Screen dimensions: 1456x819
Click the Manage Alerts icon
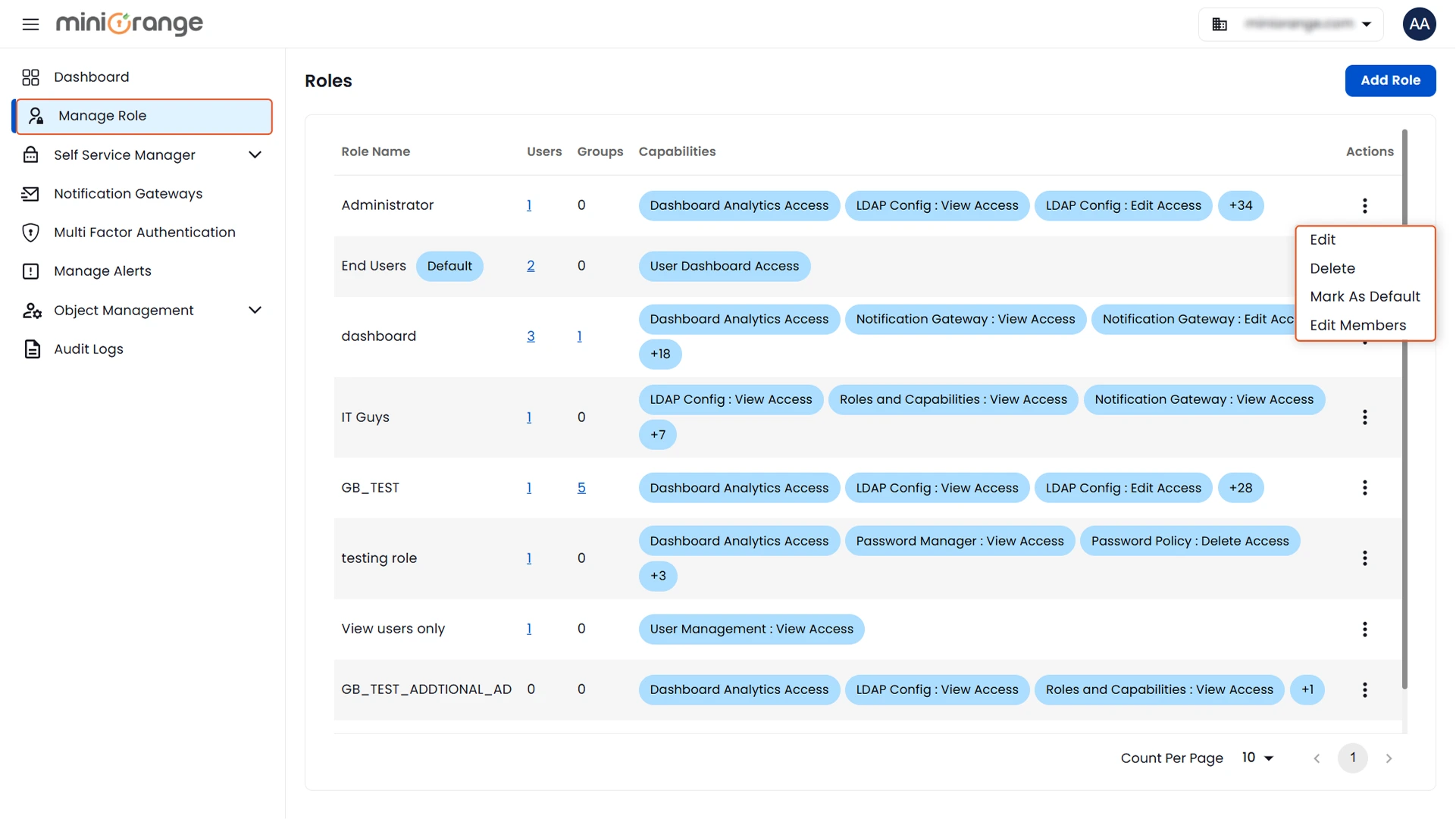point(30,271)
